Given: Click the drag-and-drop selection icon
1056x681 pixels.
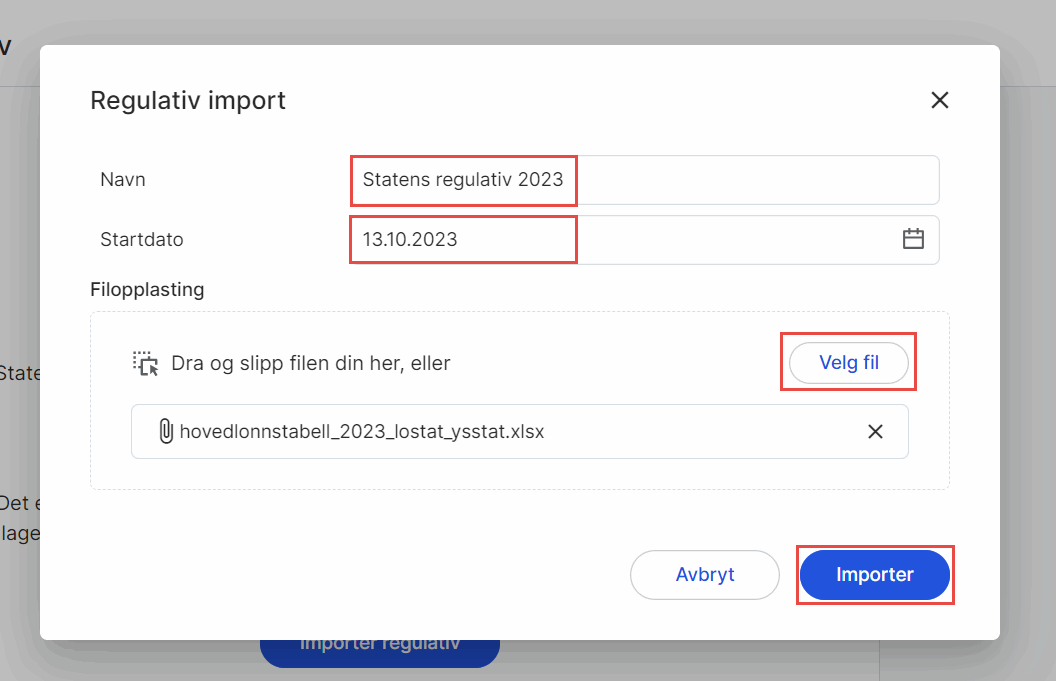Looking at the screenshot, I should coord(145,363).
